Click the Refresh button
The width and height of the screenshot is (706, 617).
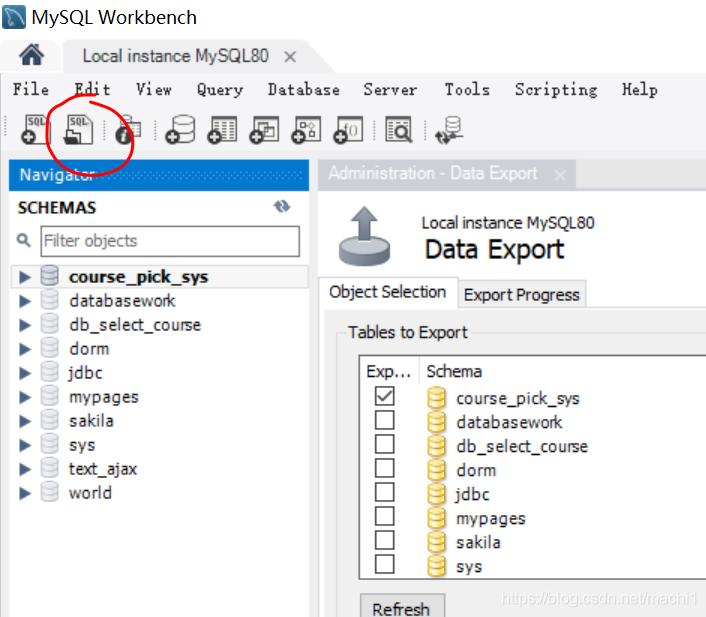(x=402, y=608)
